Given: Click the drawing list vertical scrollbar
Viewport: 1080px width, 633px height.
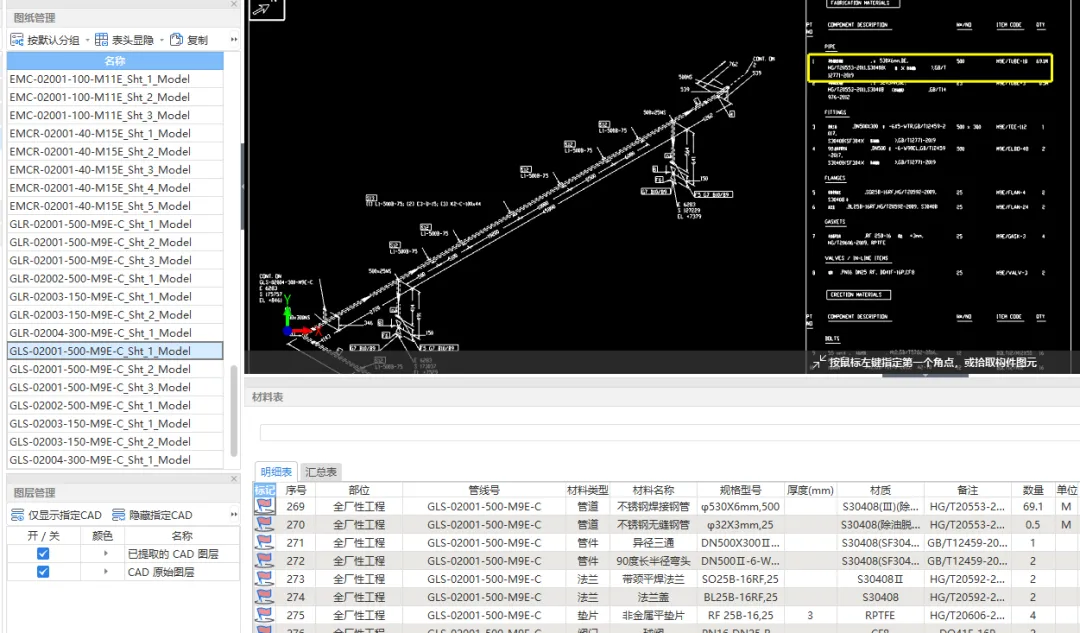Looking at the screenshot, I should click(233, 410).
